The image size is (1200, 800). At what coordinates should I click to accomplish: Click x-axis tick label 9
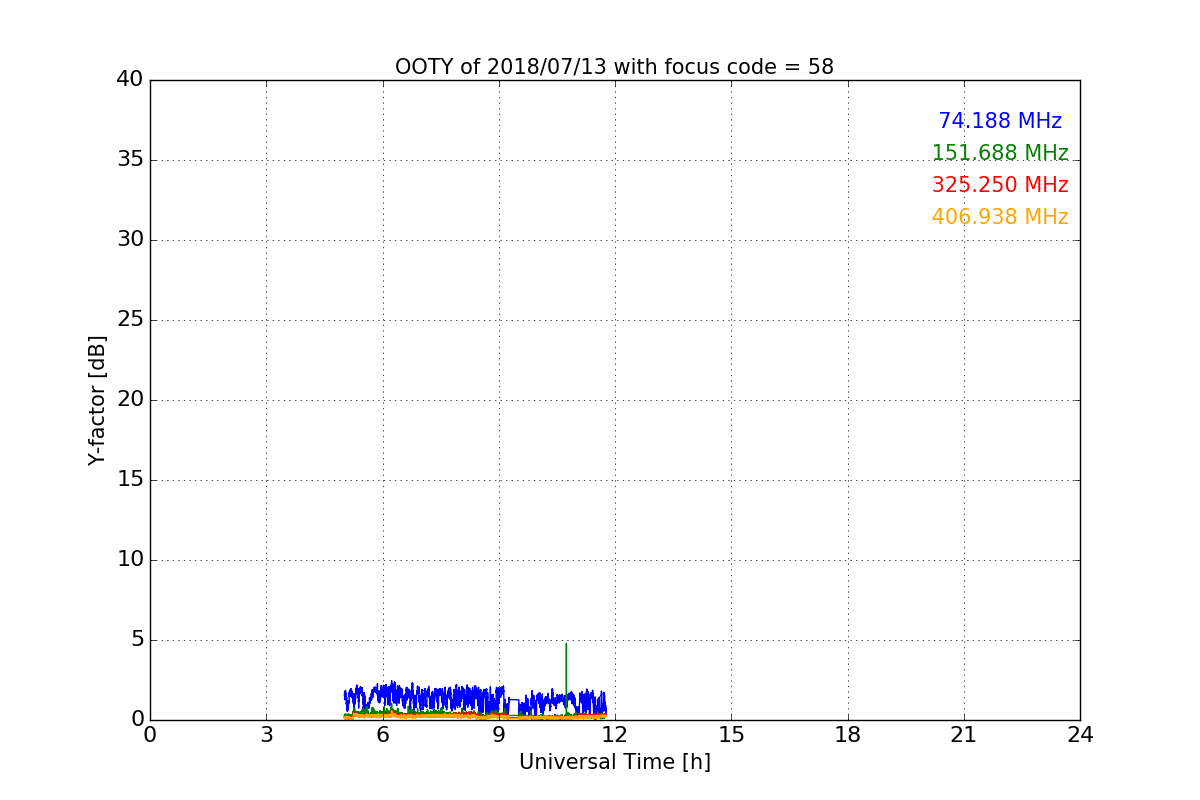(x=499, y=734)
